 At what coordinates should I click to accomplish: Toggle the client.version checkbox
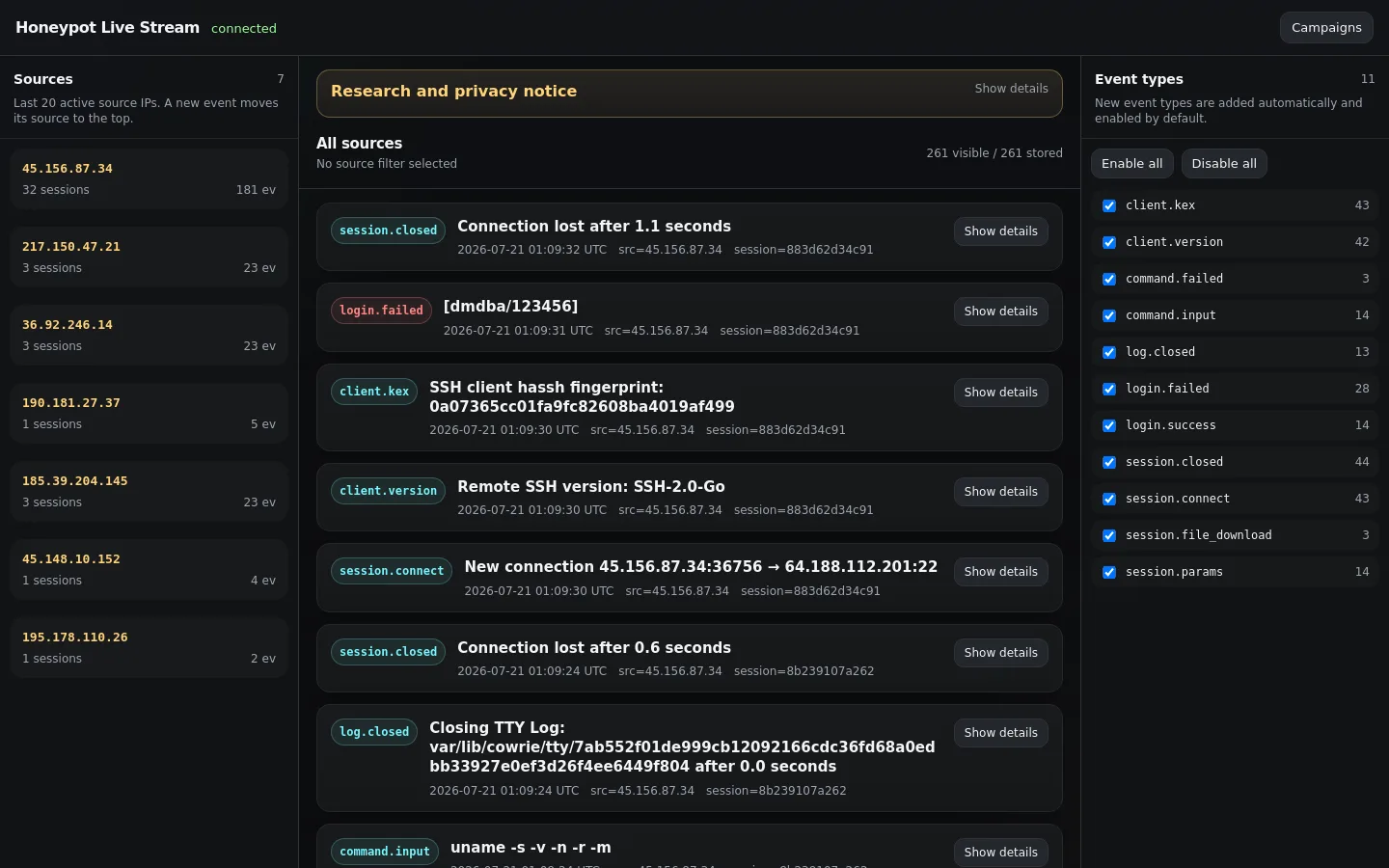[x=1109, y=242]
